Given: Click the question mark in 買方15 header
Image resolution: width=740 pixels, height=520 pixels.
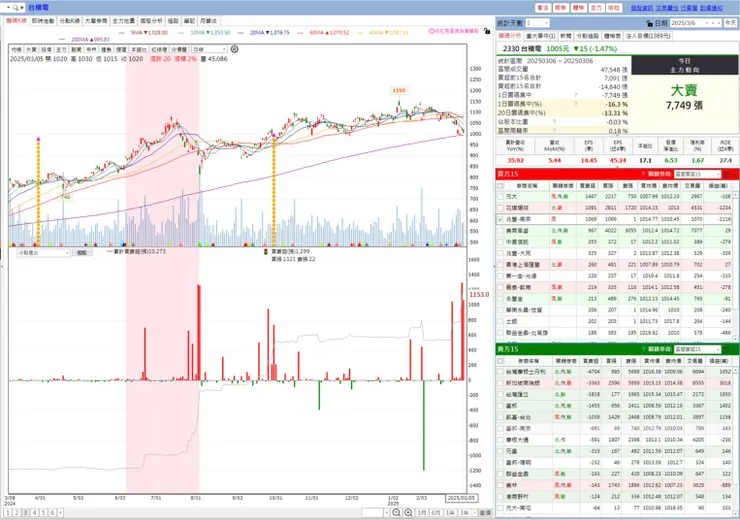Looking at the screenshot, I should click(643, 174).
